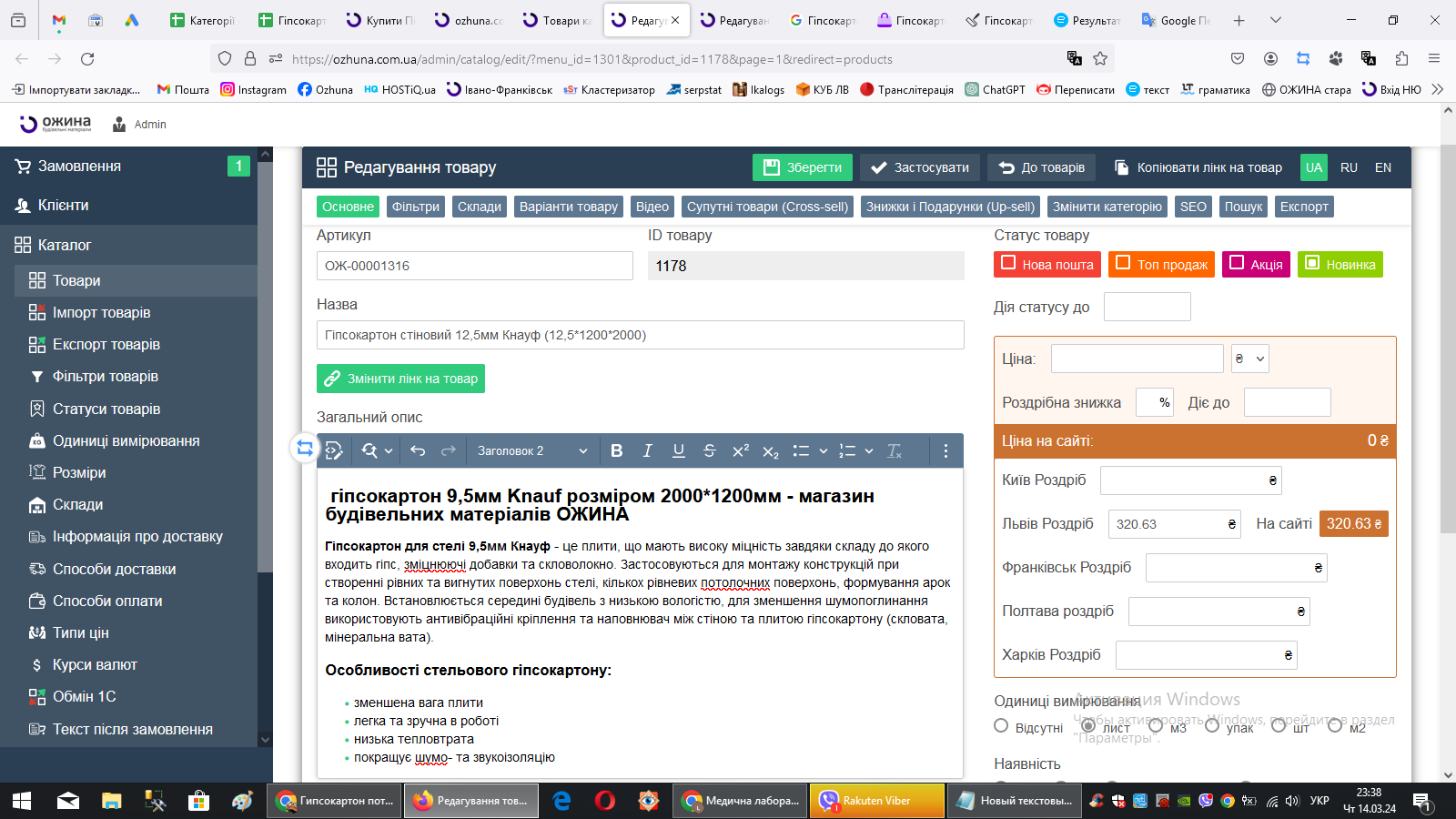Toggle Топ продаж status checkbox
Image resolution: width=1456 pixels, height=819 pixels.
(x=1123, y=263)
